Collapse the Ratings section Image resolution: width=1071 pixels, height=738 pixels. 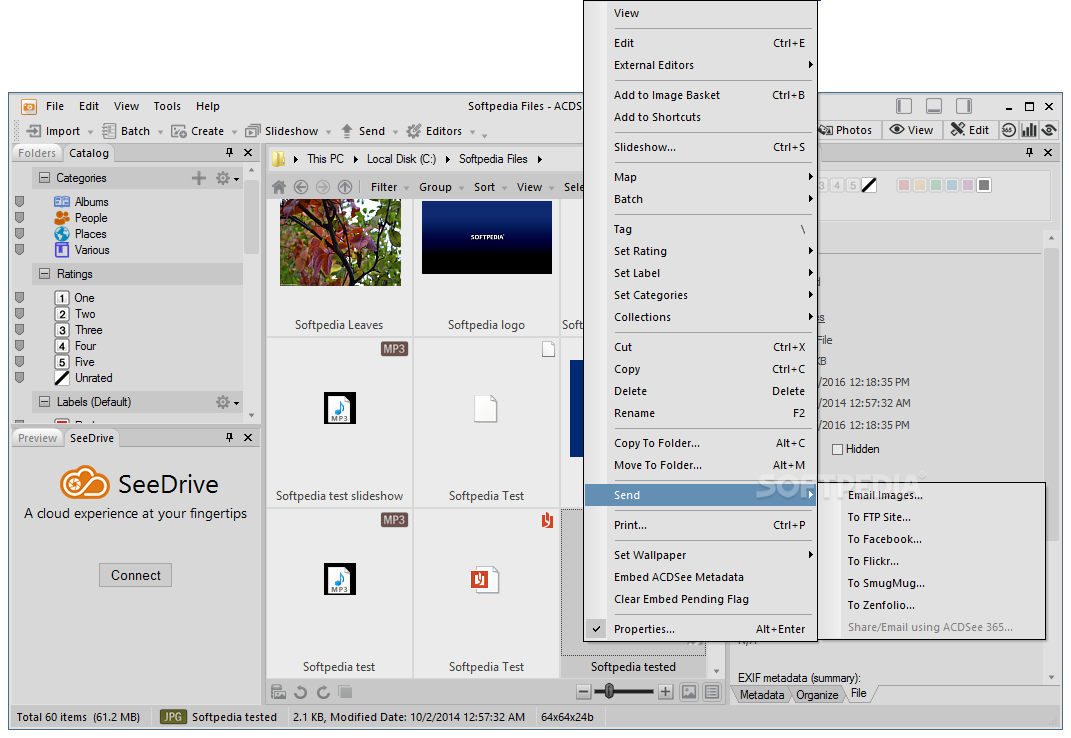(44, 273)
